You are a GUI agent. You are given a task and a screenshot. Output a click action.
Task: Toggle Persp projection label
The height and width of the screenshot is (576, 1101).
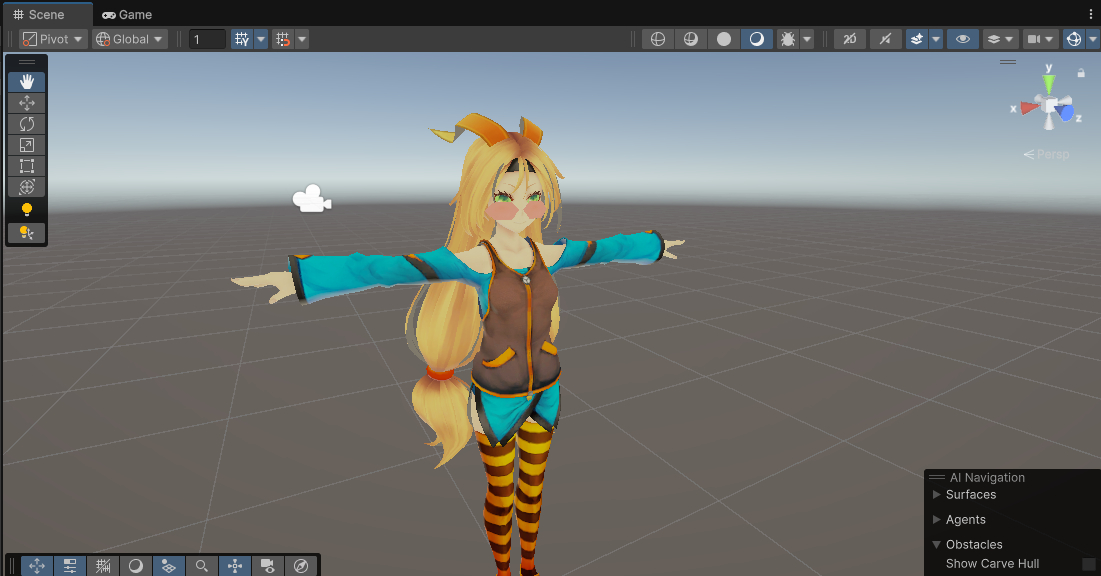(1046, 155)
